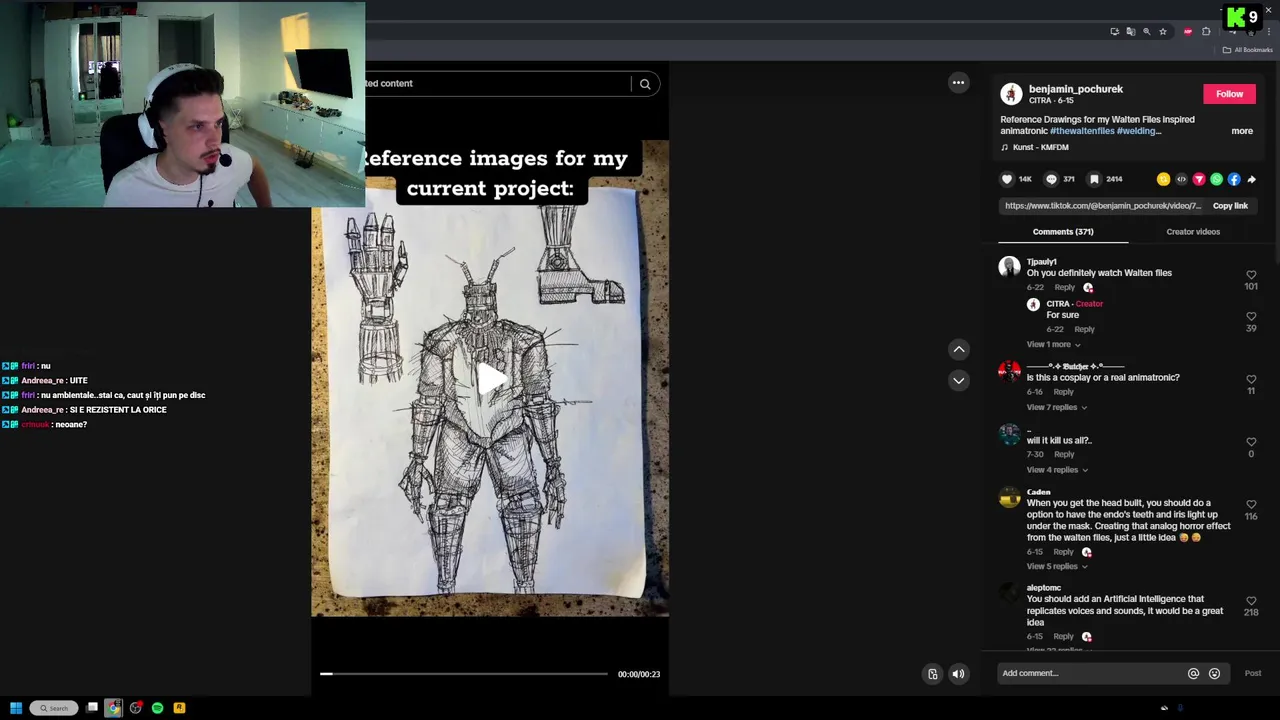Click Copy link button
The width and height of the screenshot is (1280, 720).
coord(1230,206)
